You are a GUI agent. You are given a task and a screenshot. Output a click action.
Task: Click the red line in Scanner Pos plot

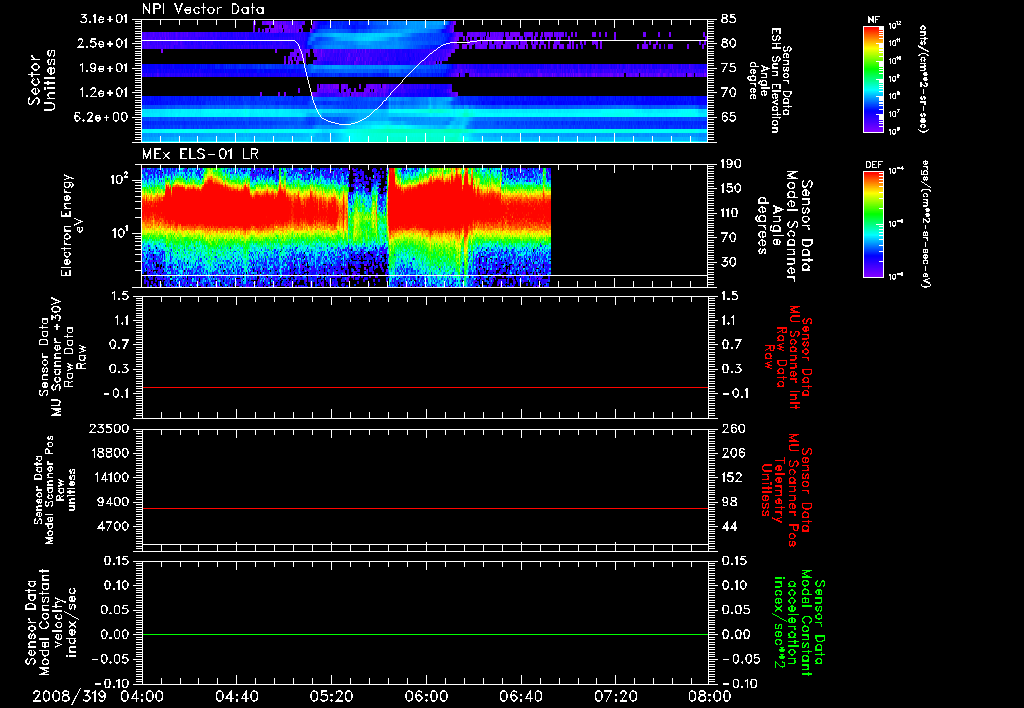coord(424,508)
